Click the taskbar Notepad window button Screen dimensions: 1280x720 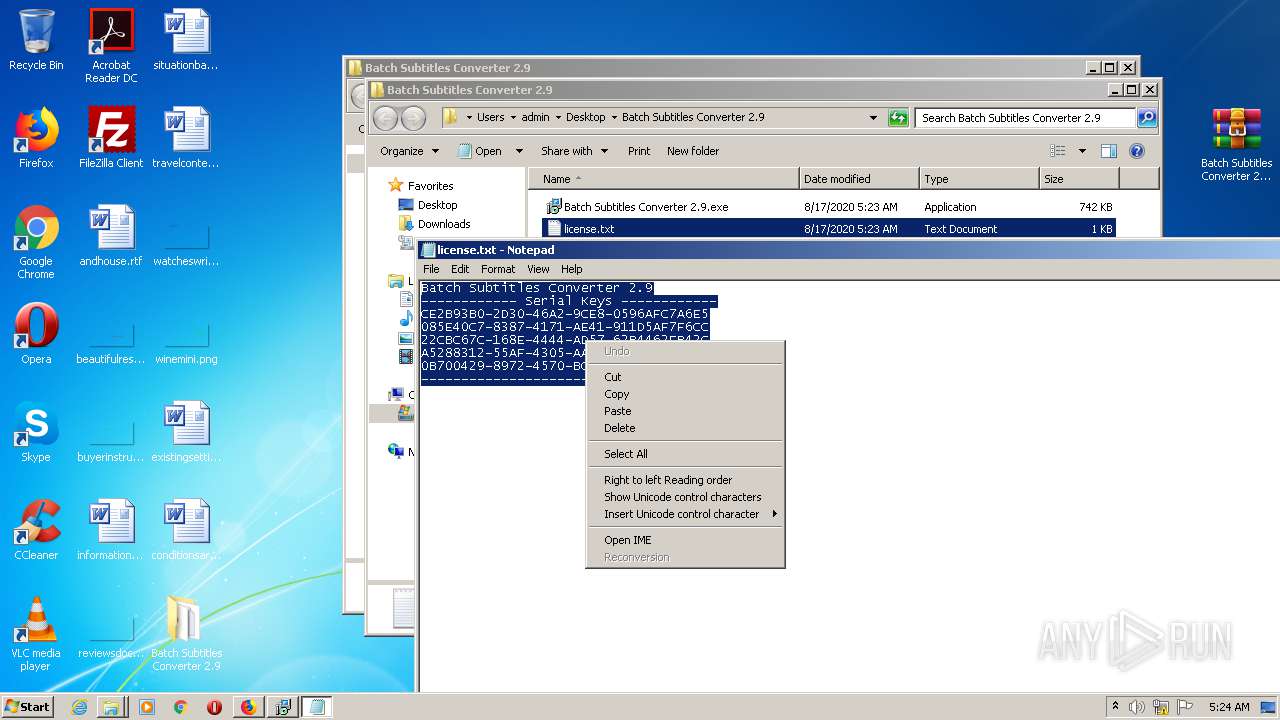317,707
